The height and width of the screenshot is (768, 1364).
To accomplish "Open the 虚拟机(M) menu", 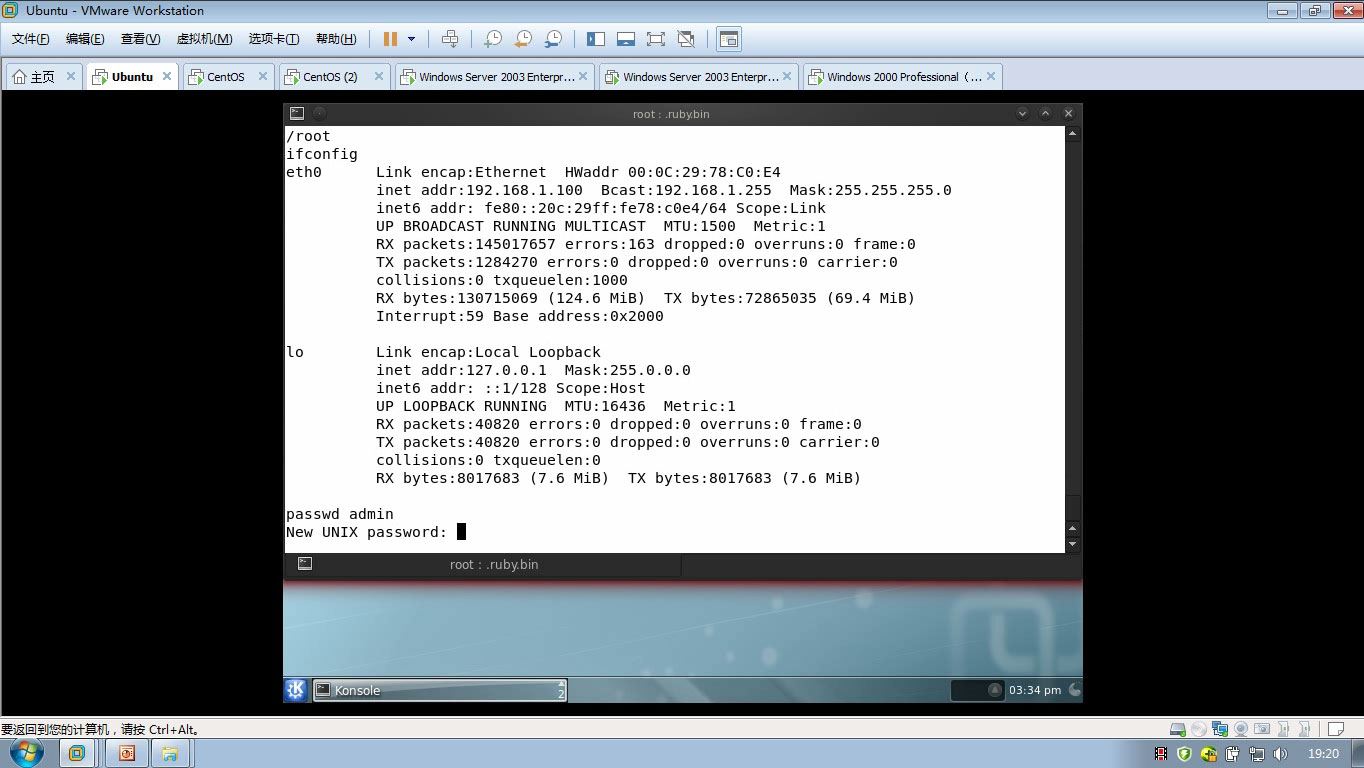I will coord(204,39).
